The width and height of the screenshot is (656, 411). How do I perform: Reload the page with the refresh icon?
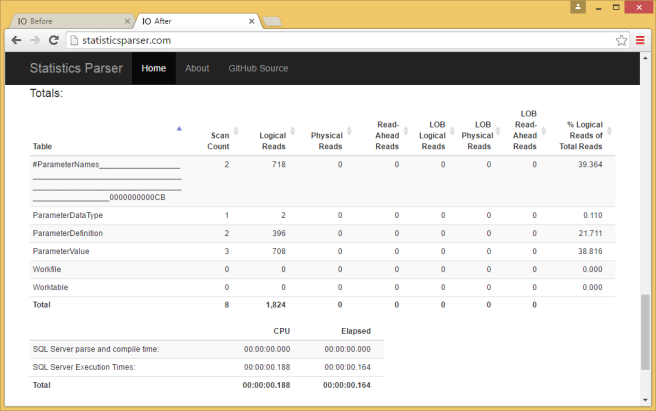(55, 40)
